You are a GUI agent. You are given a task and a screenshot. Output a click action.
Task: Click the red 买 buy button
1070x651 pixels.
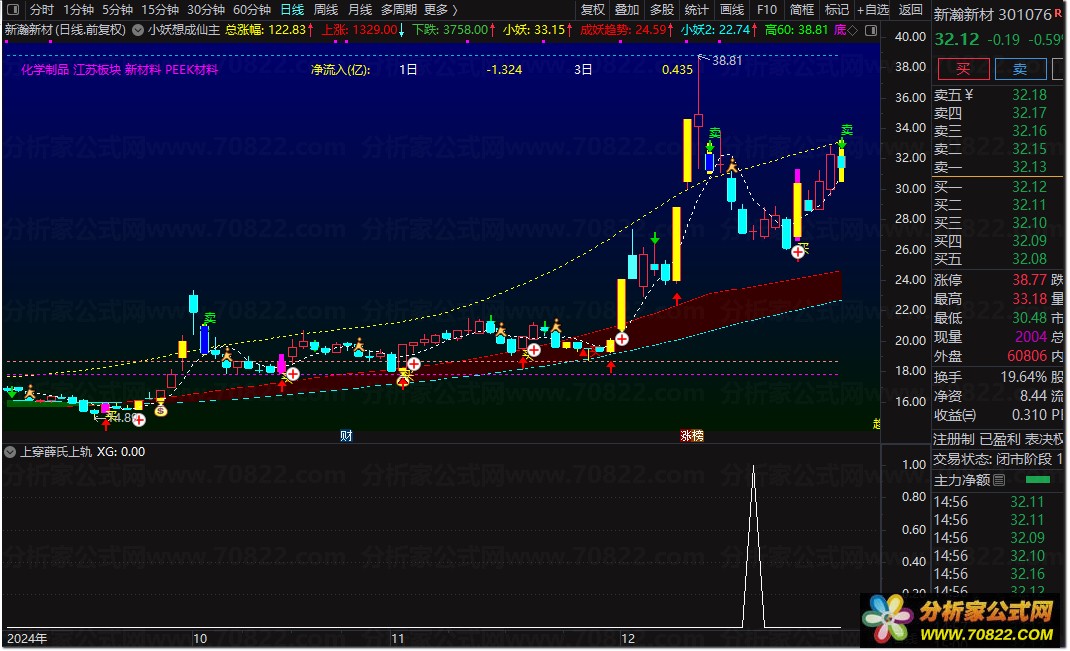pos(963,68)
